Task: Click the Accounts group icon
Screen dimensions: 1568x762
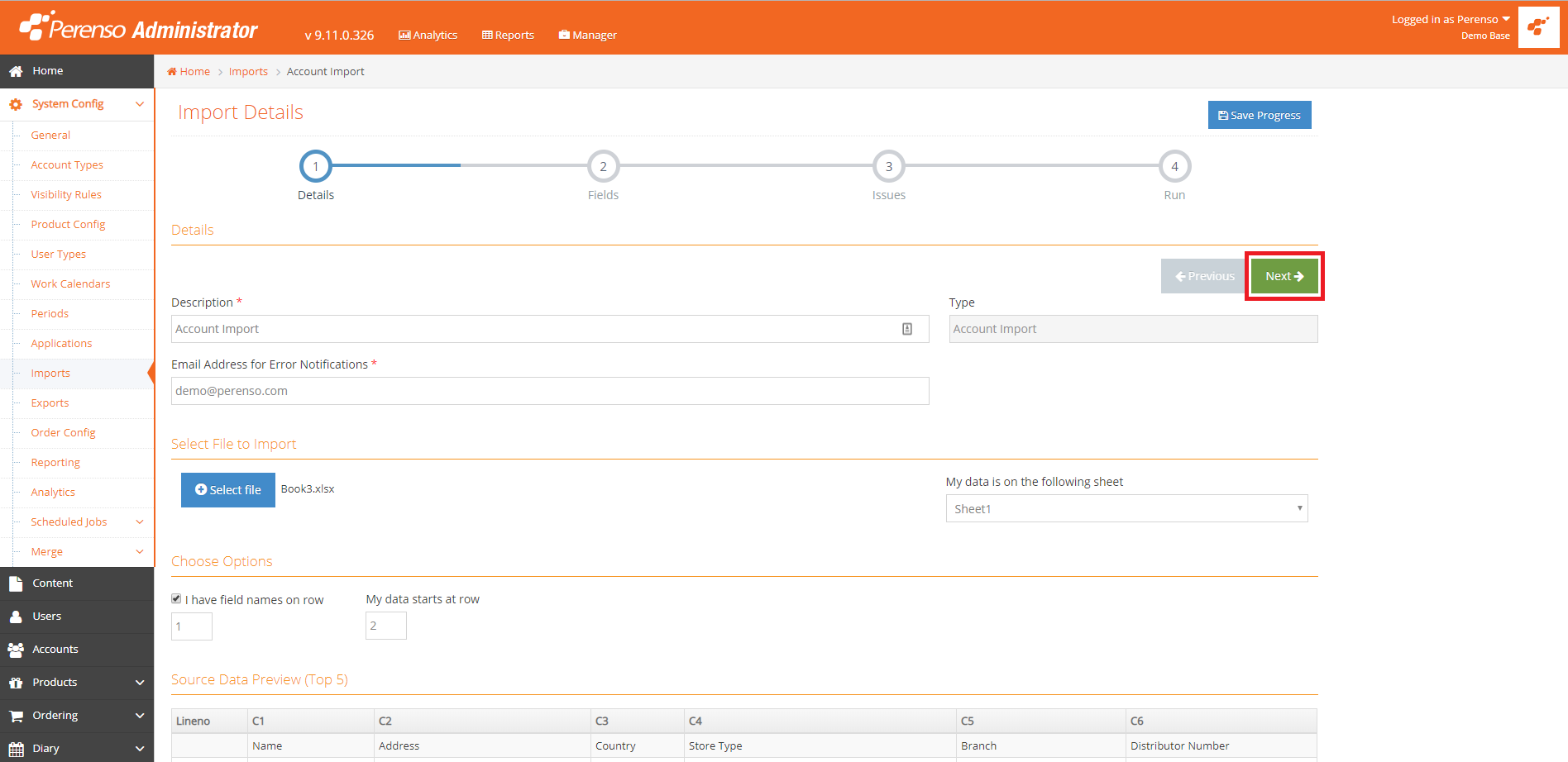Action: [x=16, y=650]
